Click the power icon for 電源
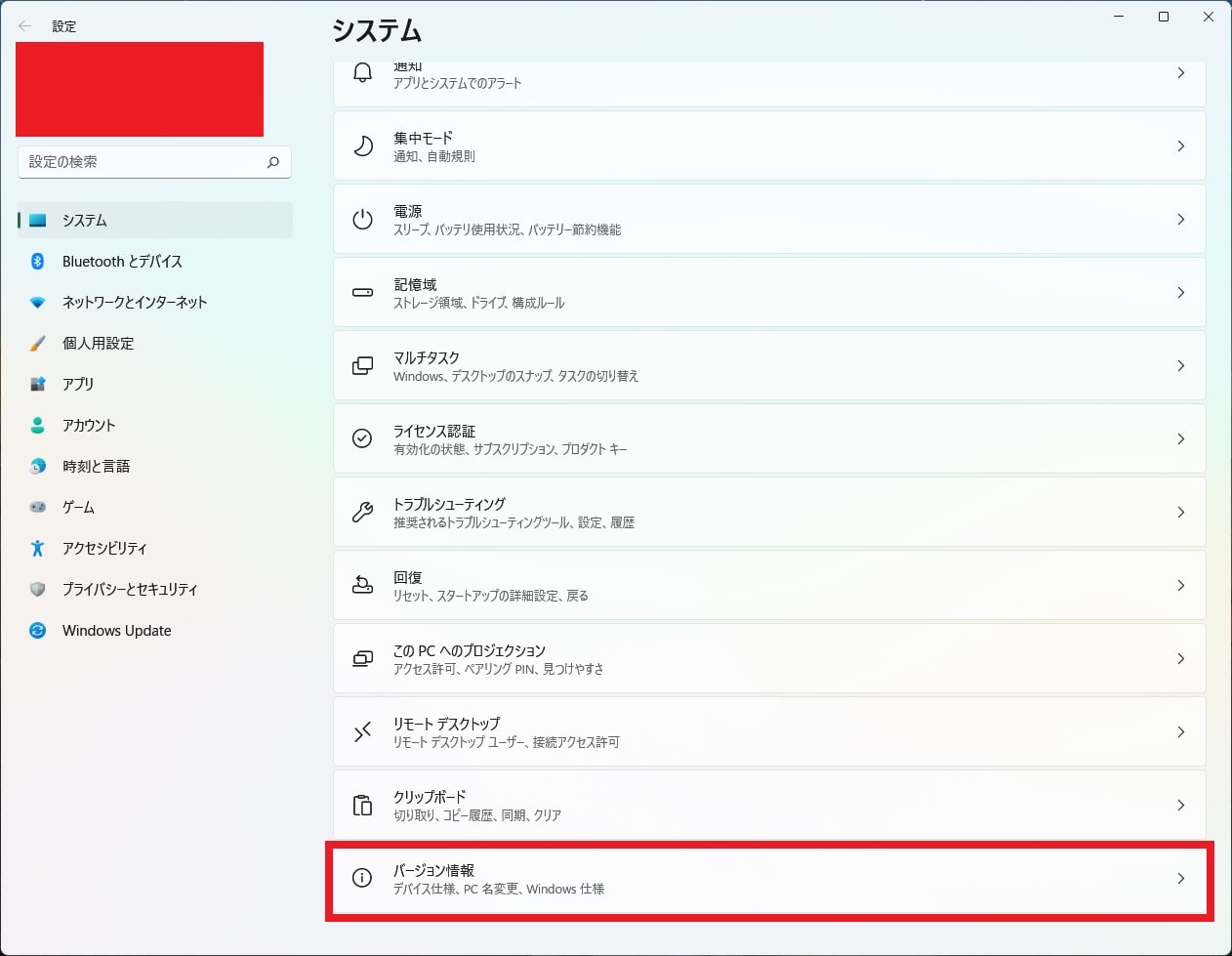1232x956 pixels. point(362,219)
